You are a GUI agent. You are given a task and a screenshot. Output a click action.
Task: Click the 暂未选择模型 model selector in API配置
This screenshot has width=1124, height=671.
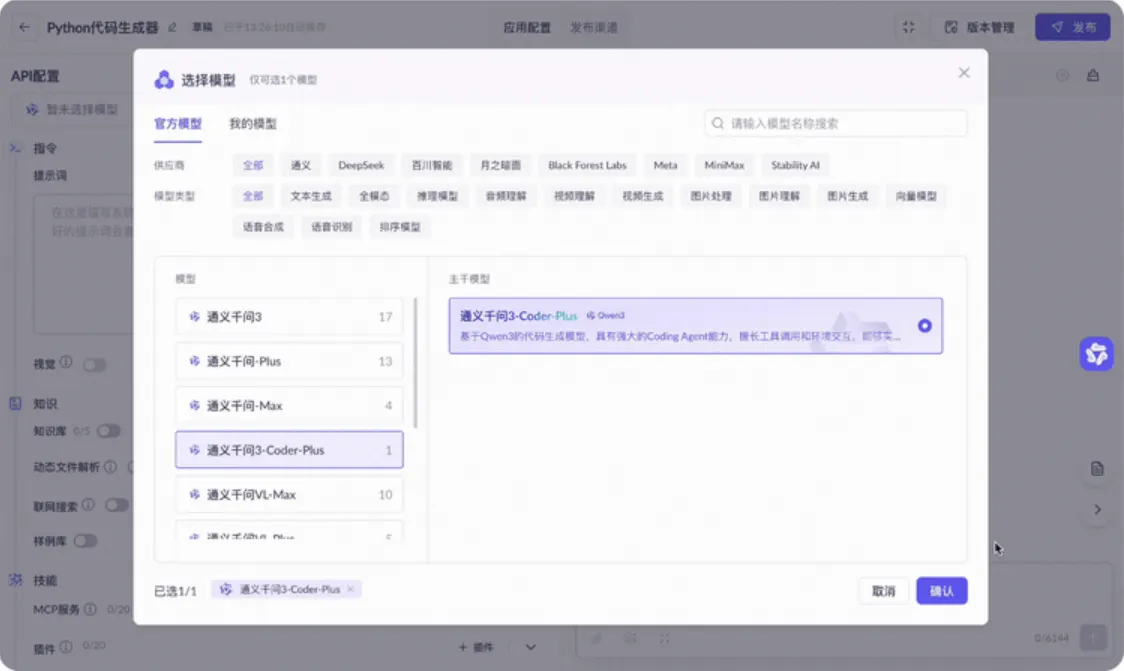tap(73, 109)
